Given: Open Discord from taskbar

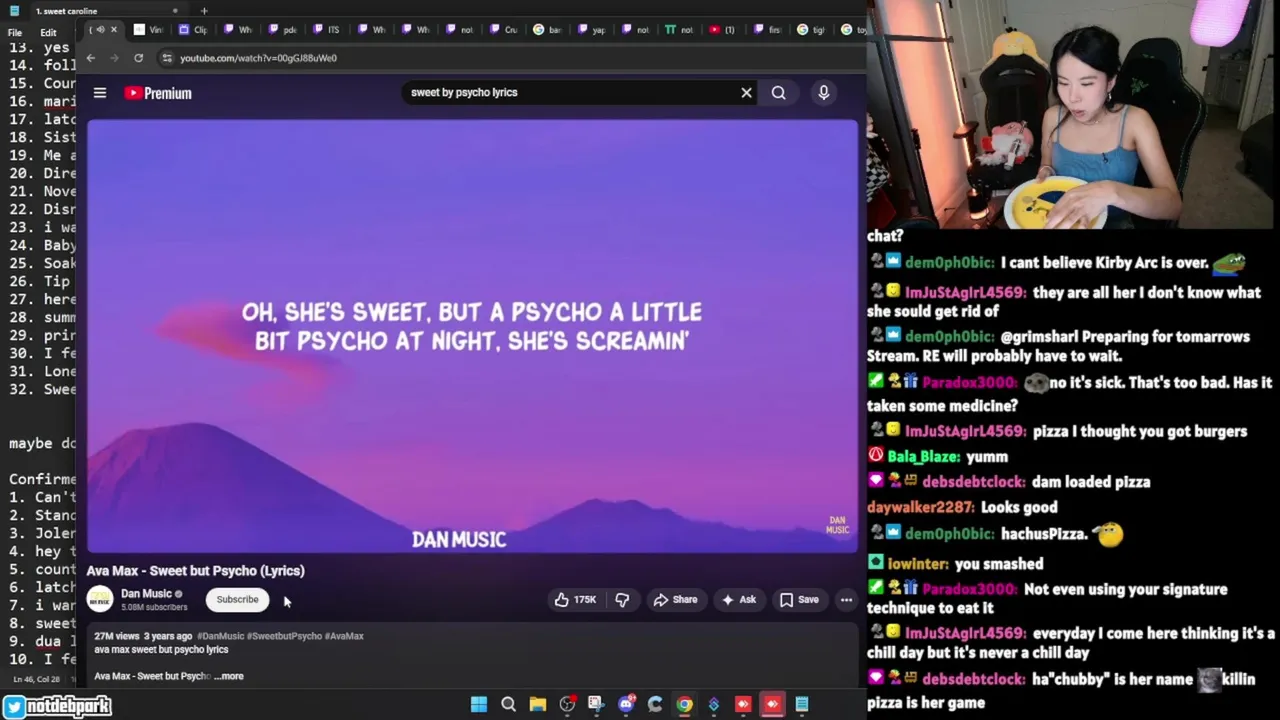Looking at the screenshot, I should (626, 704).
